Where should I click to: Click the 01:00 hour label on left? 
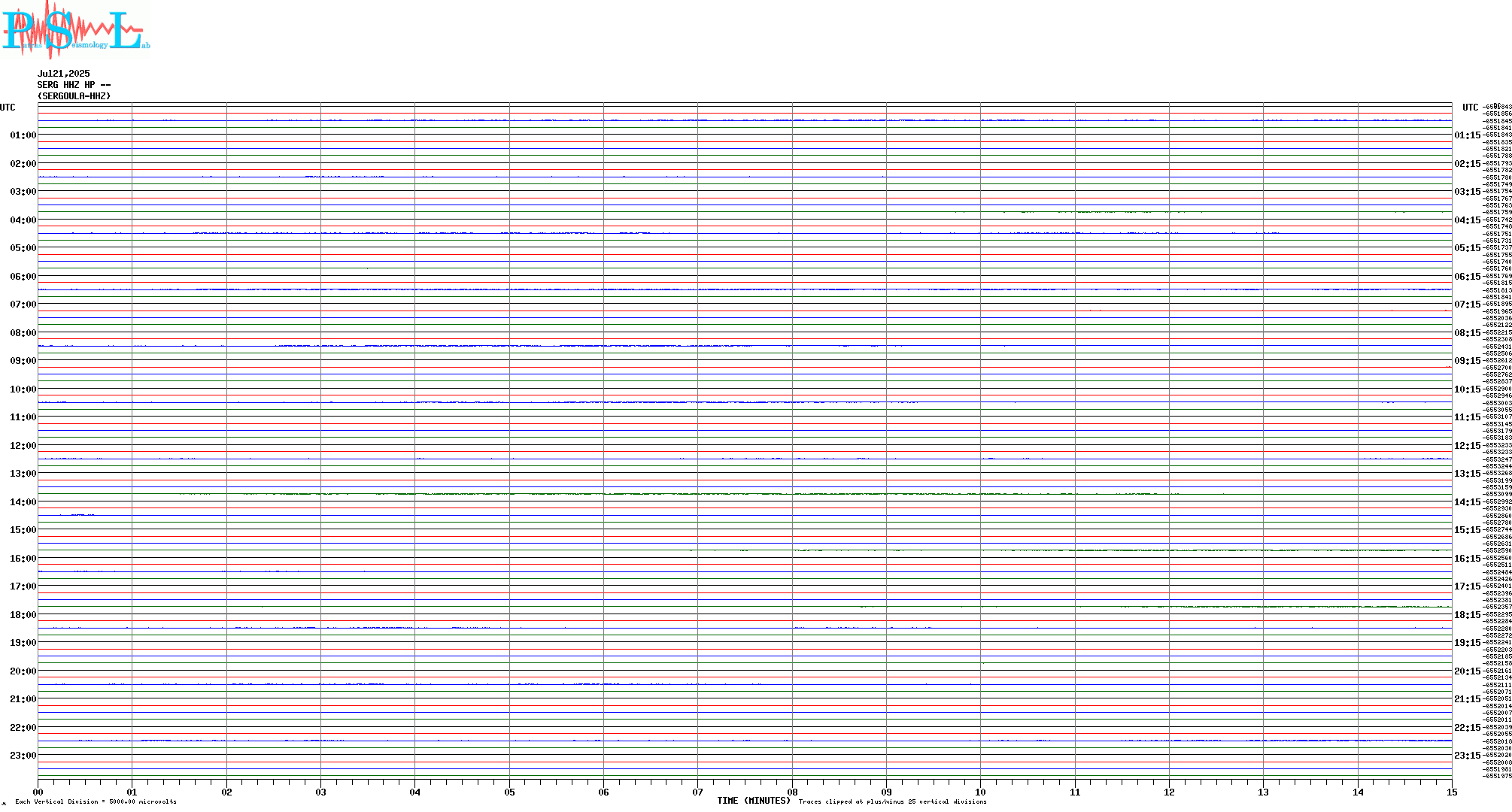(x=23, y=135)
